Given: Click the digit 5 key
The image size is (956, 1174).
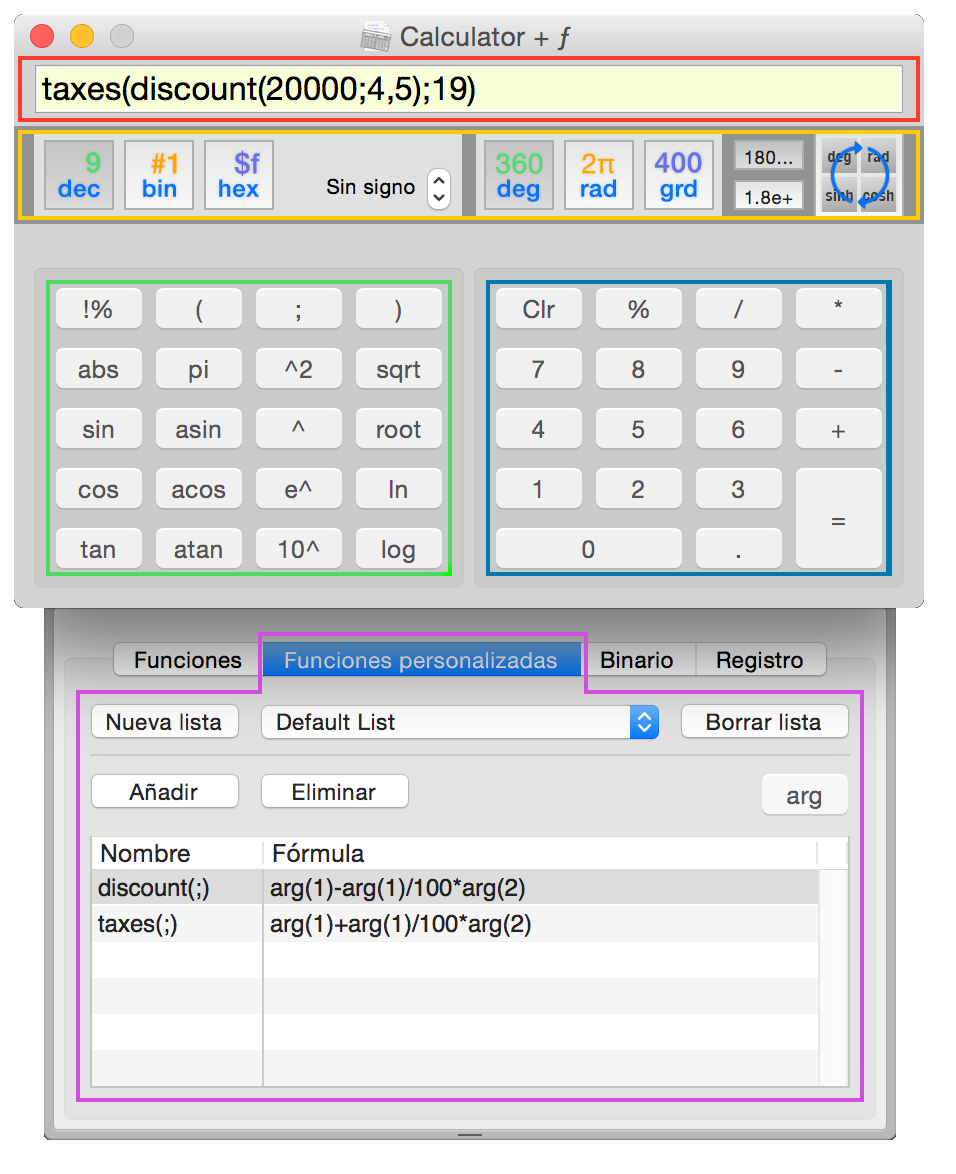Looking at the screenshot, I should coord(639,429).
